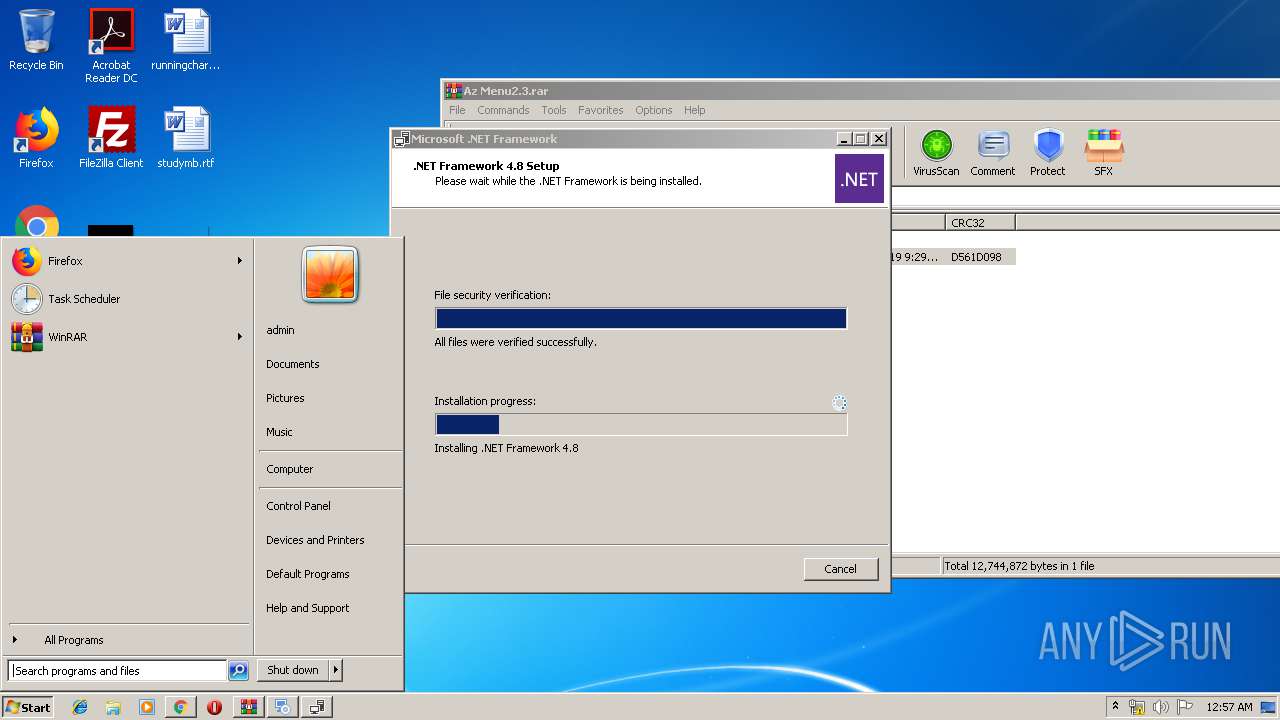Open Default Programs
Viewport: 1280px width, 720px height.
tap(308, 574)
